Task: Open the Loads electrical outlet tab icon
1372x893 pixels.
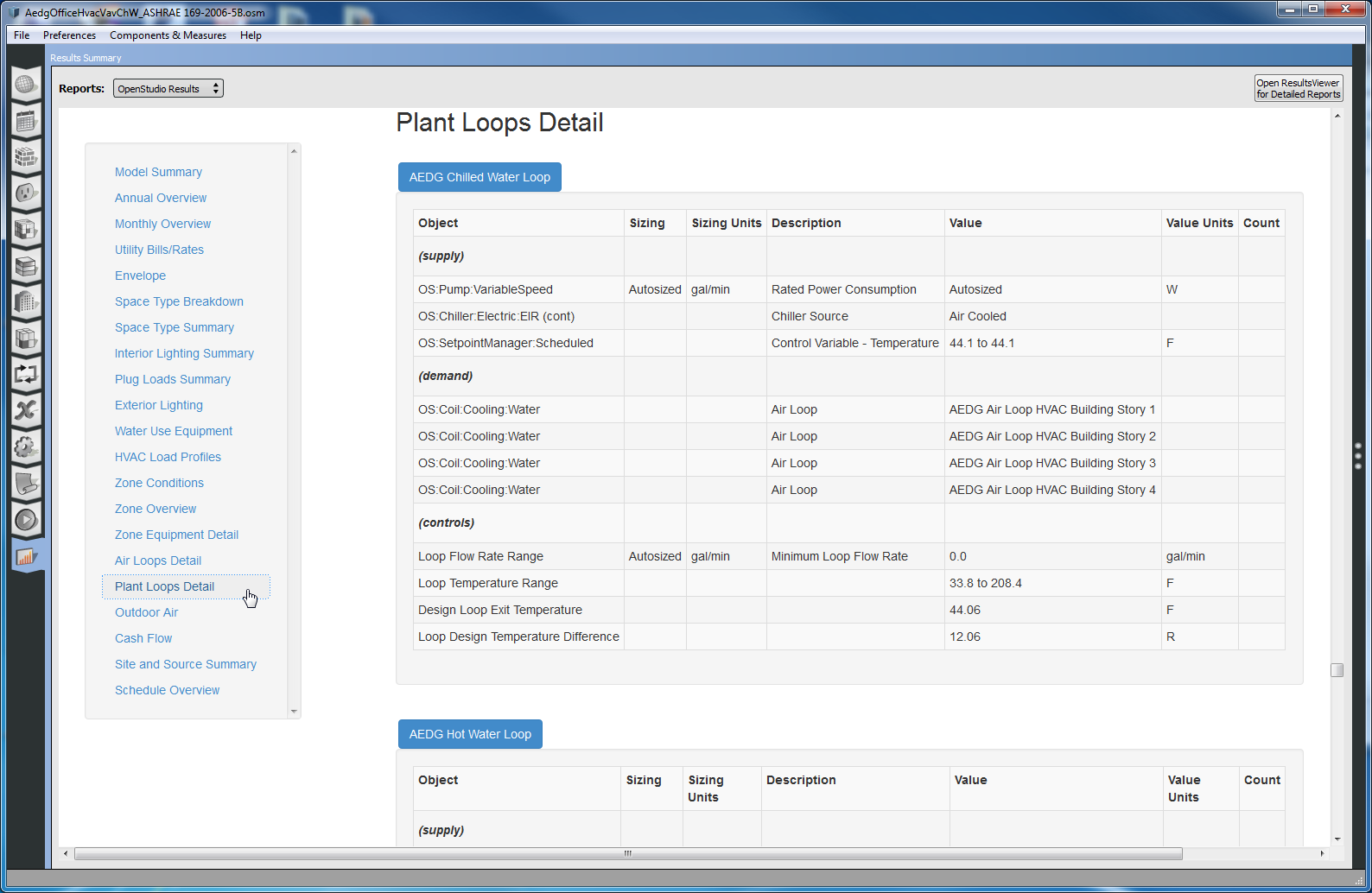Action: [26, 193]
